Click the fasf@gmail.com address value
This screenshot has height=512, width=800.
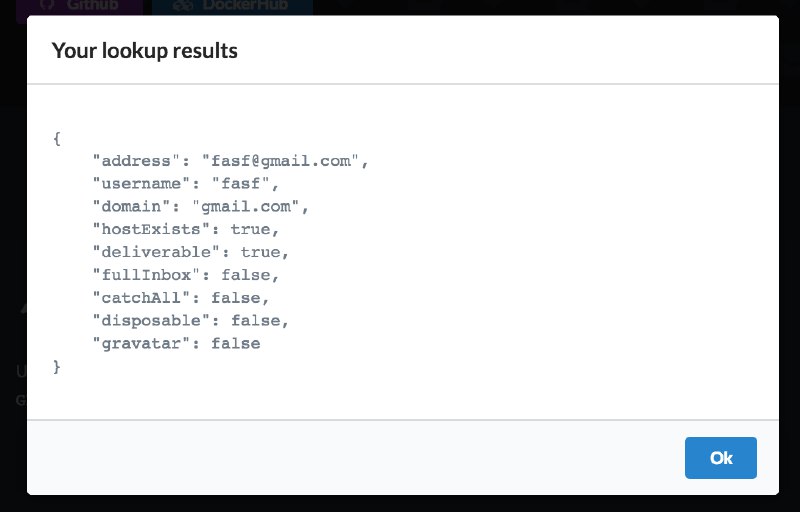point(280,161)
